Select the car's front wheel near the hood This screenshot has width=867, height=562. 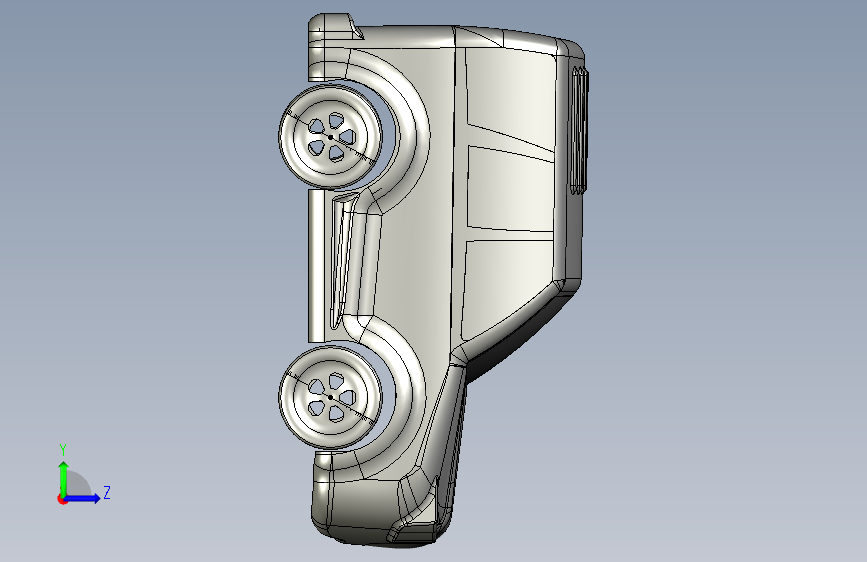coord(331,397)
